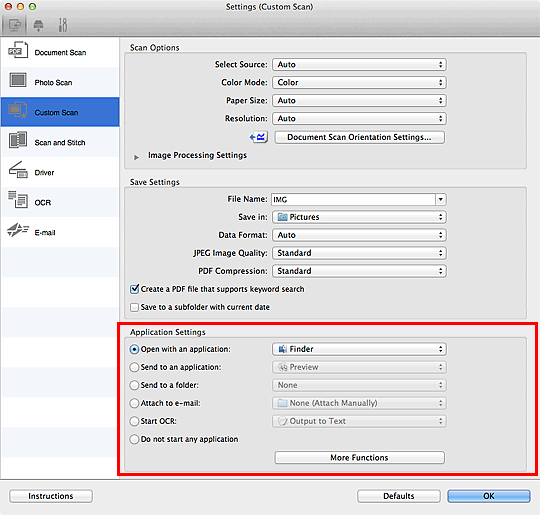Toggle Create a PDF file keyword search checkbox
The image size is (540, 515).
click(x=134, y=289)
